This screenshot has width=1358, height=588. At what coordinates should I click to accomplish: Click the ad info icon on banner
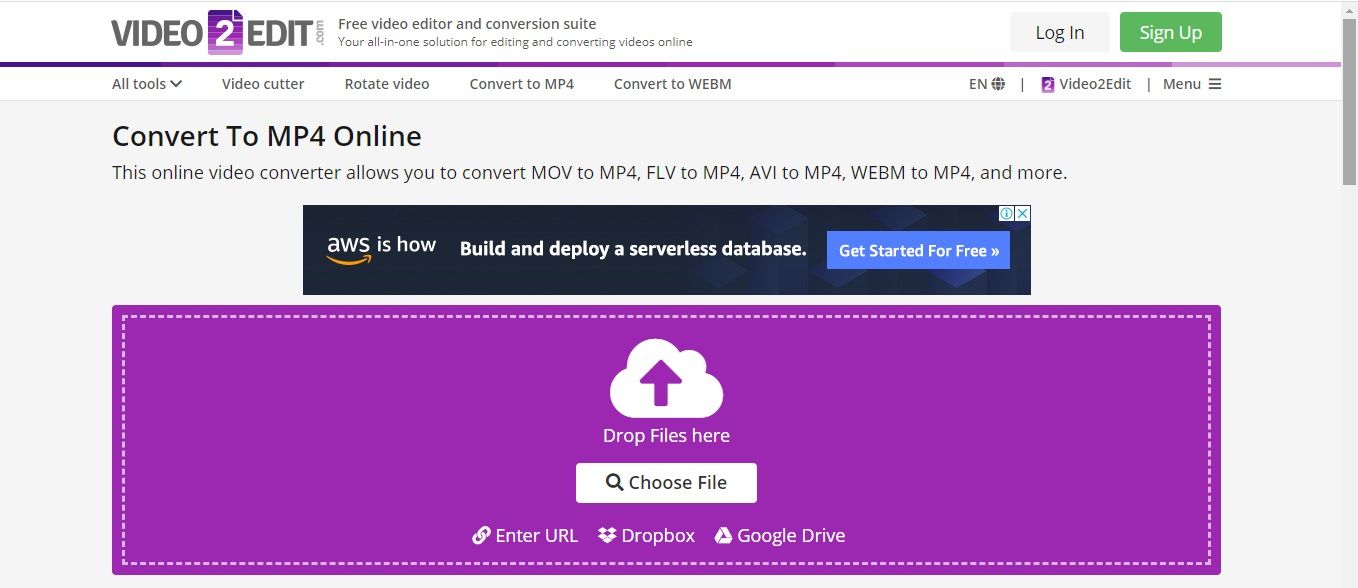point(1007,214)
